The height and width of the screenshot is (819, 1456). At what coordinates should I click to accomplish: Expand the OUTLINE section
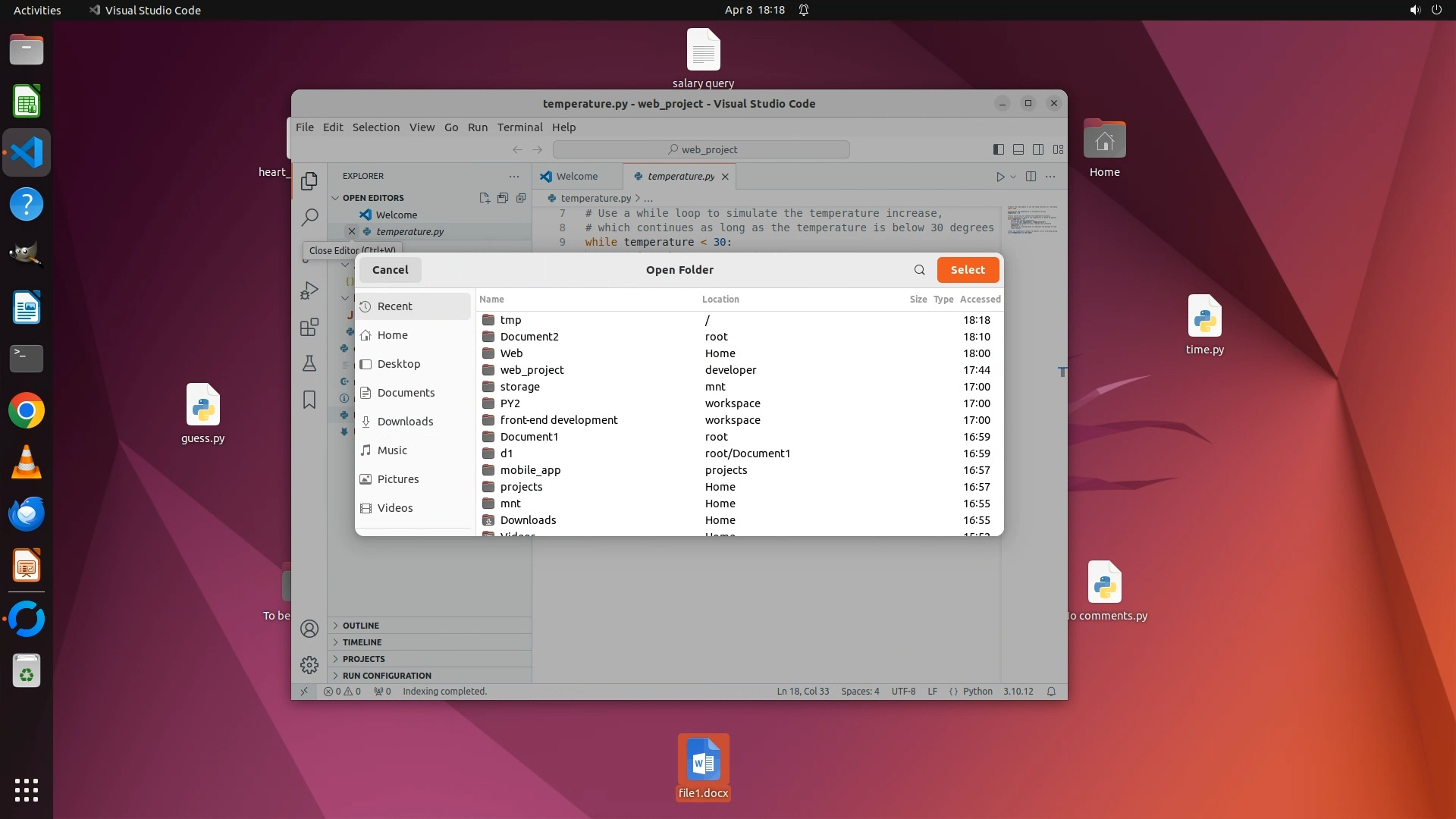[360, 626]
